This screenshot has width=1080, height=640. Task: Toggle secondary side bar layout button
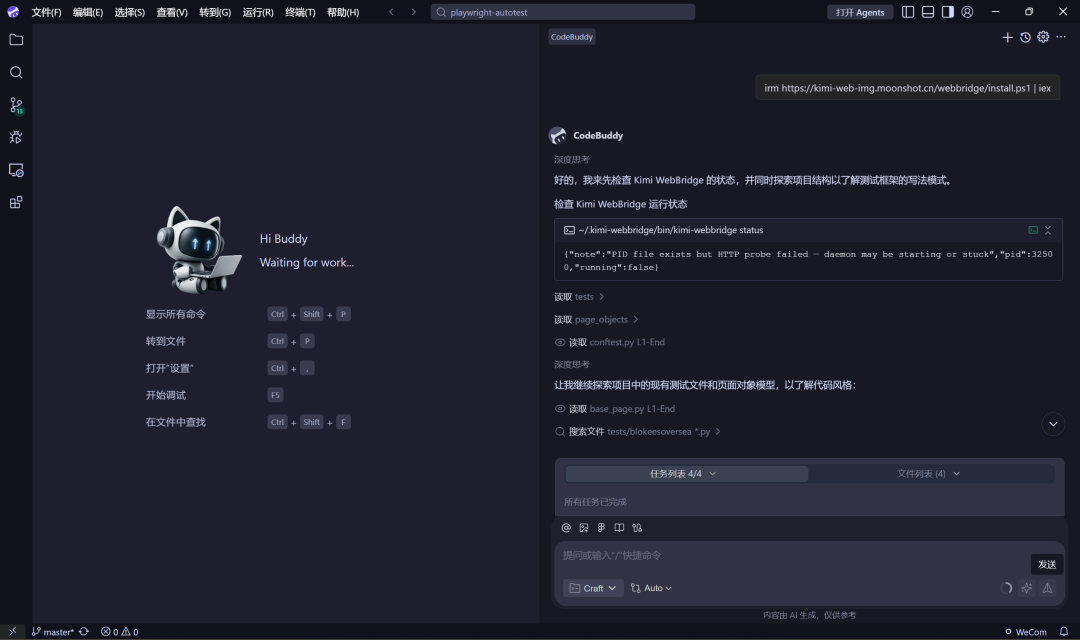pyautogui.click(x=948, y=12)
